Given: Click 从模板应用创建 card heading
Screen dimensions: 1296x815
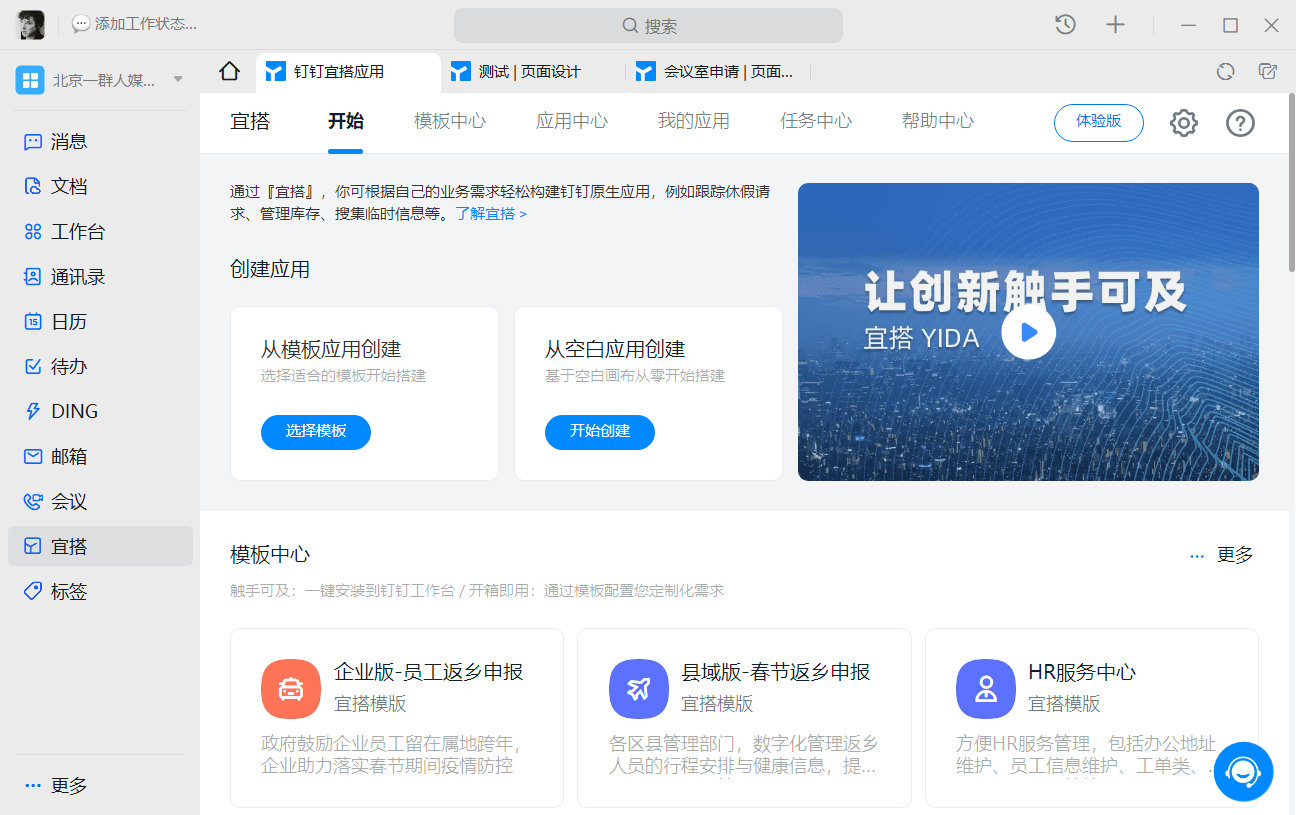Looking at the screenshot, I should tap(331, 349).
